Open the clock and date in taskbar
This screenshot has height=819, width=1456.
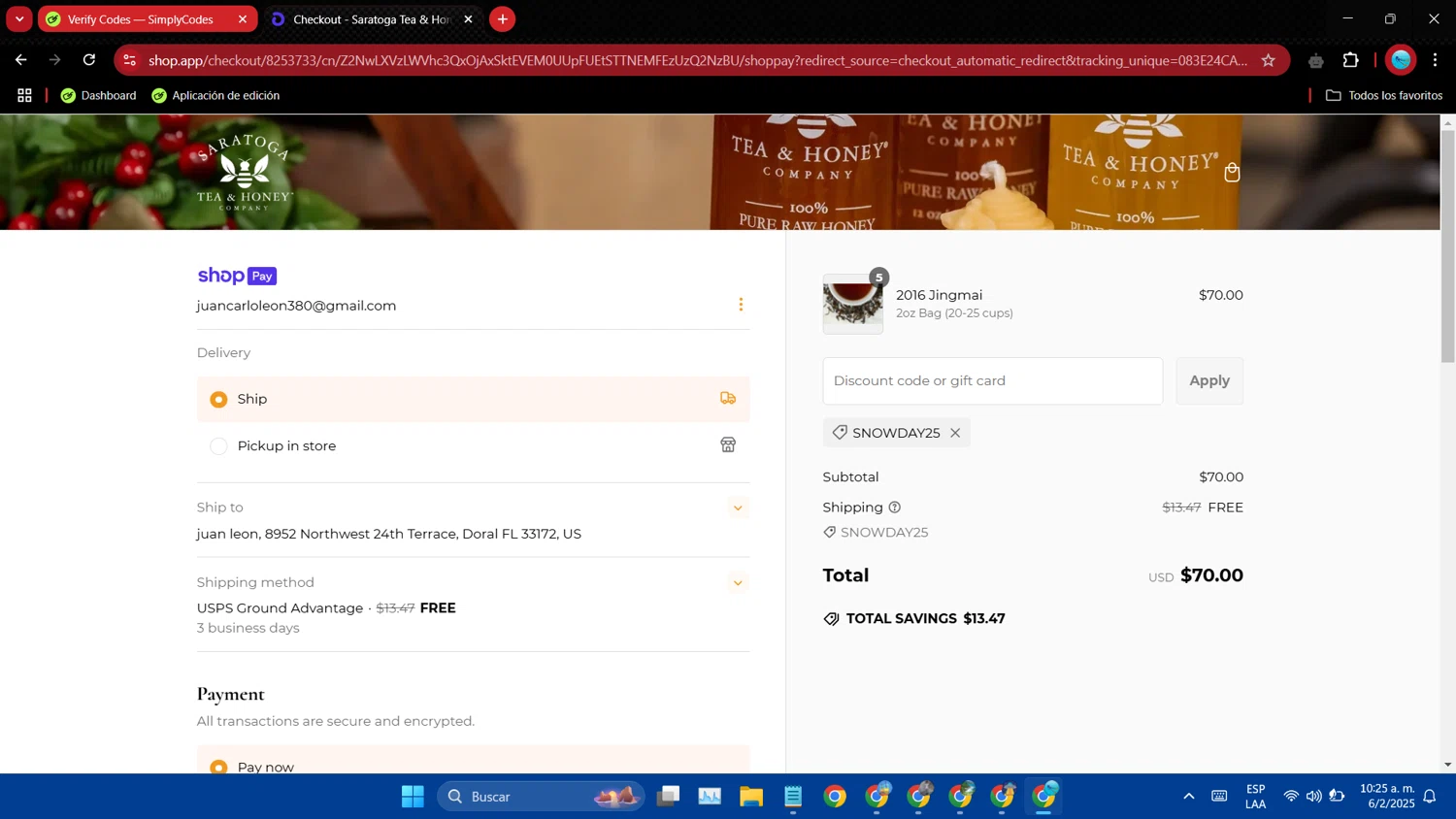coord(1387,797)
